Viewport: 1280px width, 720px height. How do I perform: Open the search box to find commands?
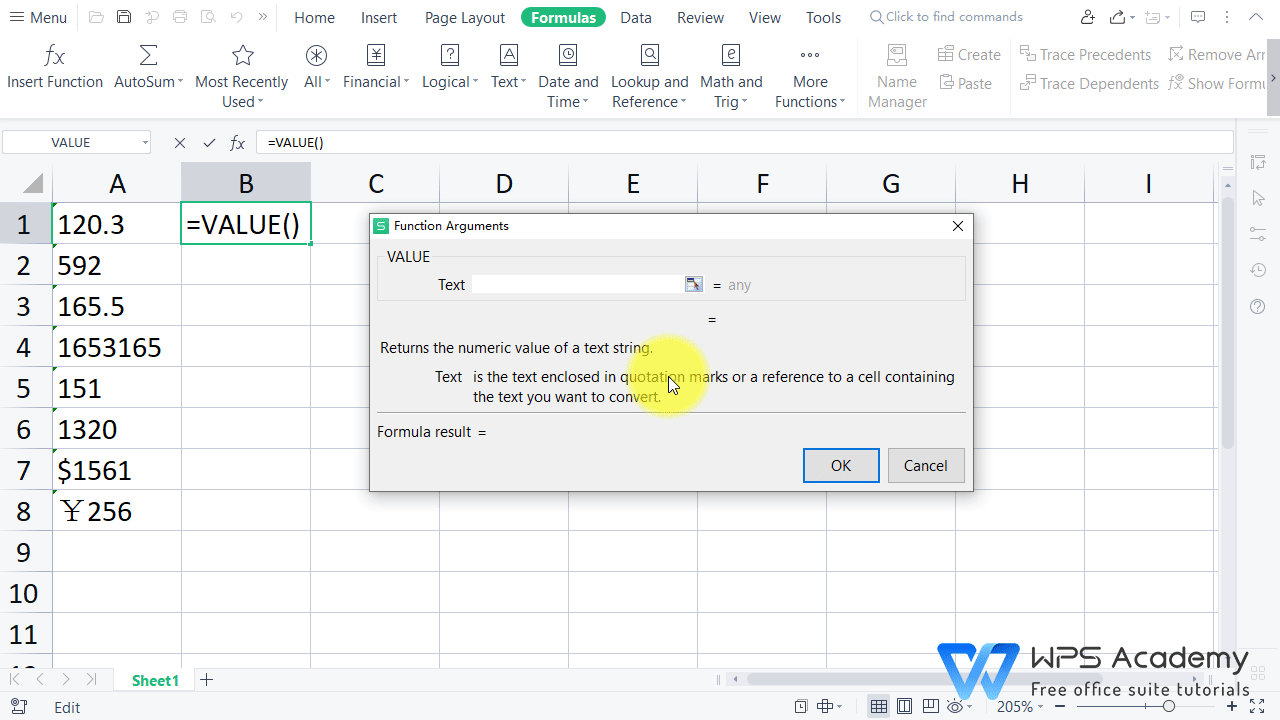coord(945,16)
